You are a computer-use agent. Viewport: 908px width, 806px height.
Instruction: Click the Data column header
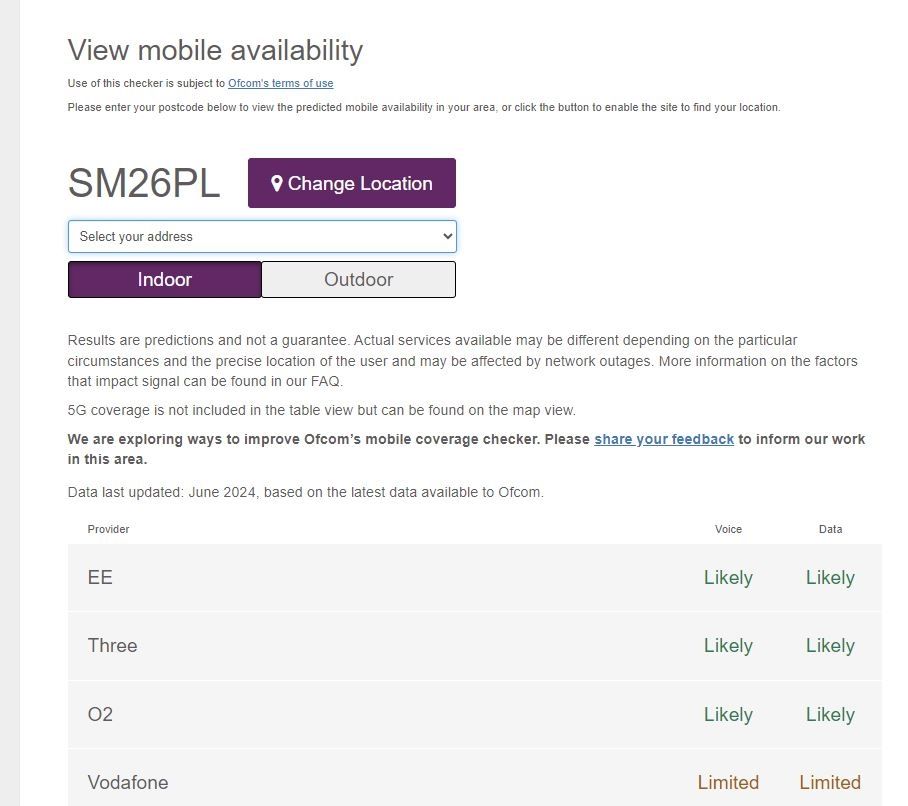[x=830, y=529]
